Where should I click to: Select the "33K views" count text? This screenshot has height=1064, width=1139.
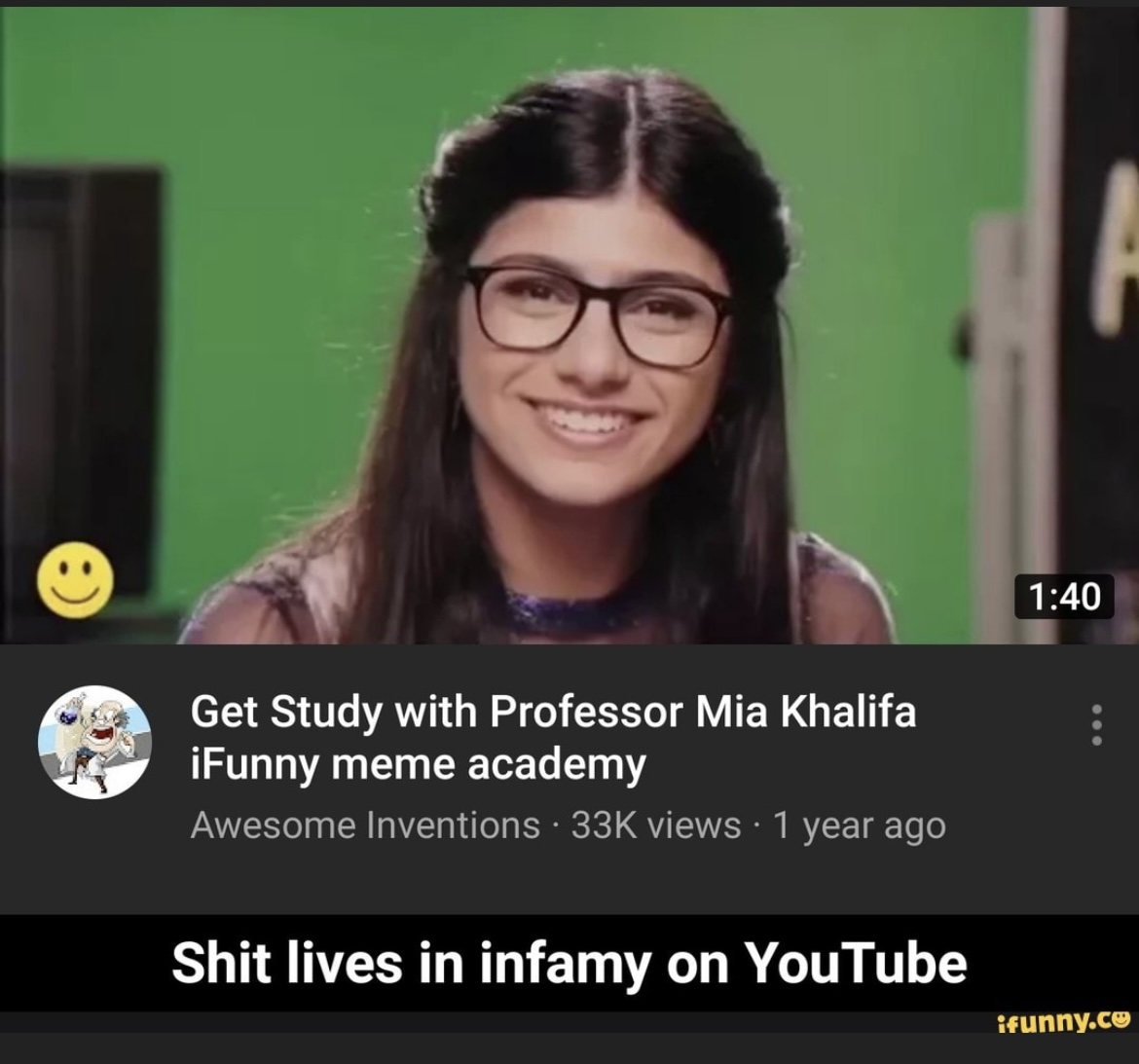click(656, 826)
